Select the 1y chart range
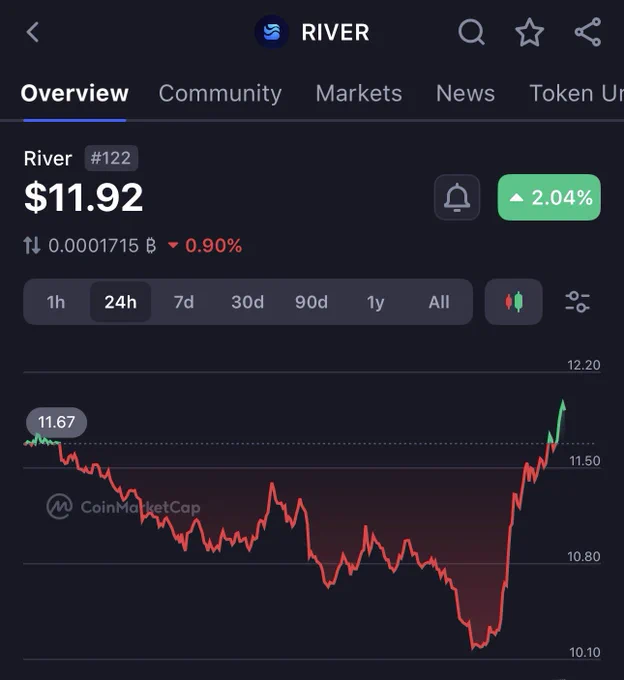Viewport: 624px width, 680px height. tap(376, 302)
